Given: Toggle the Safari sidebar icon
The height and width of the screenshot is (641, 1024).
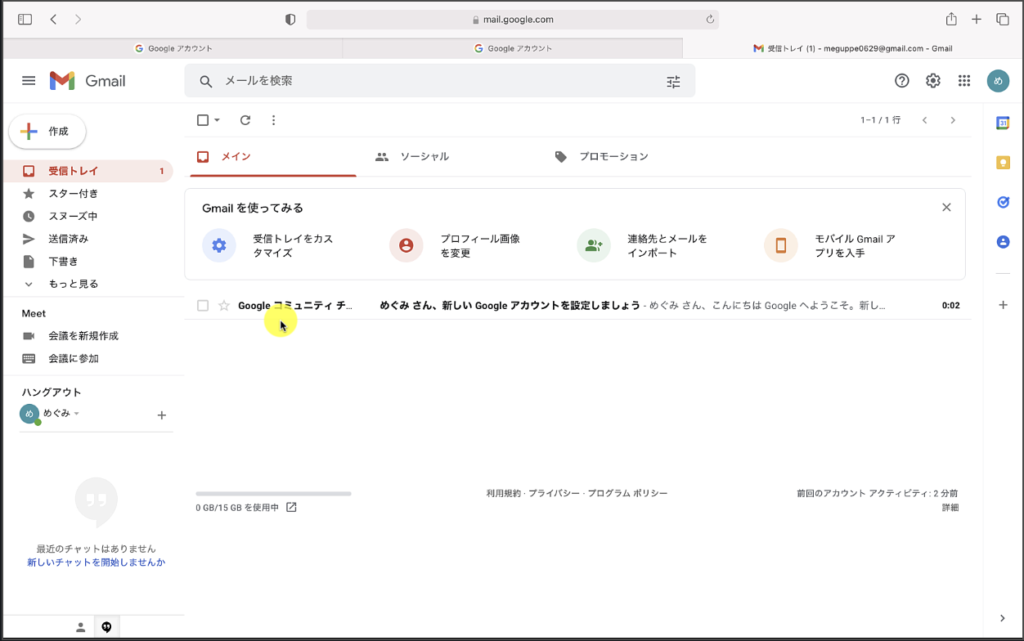Looking at the screenshot, I should (25, 20).
